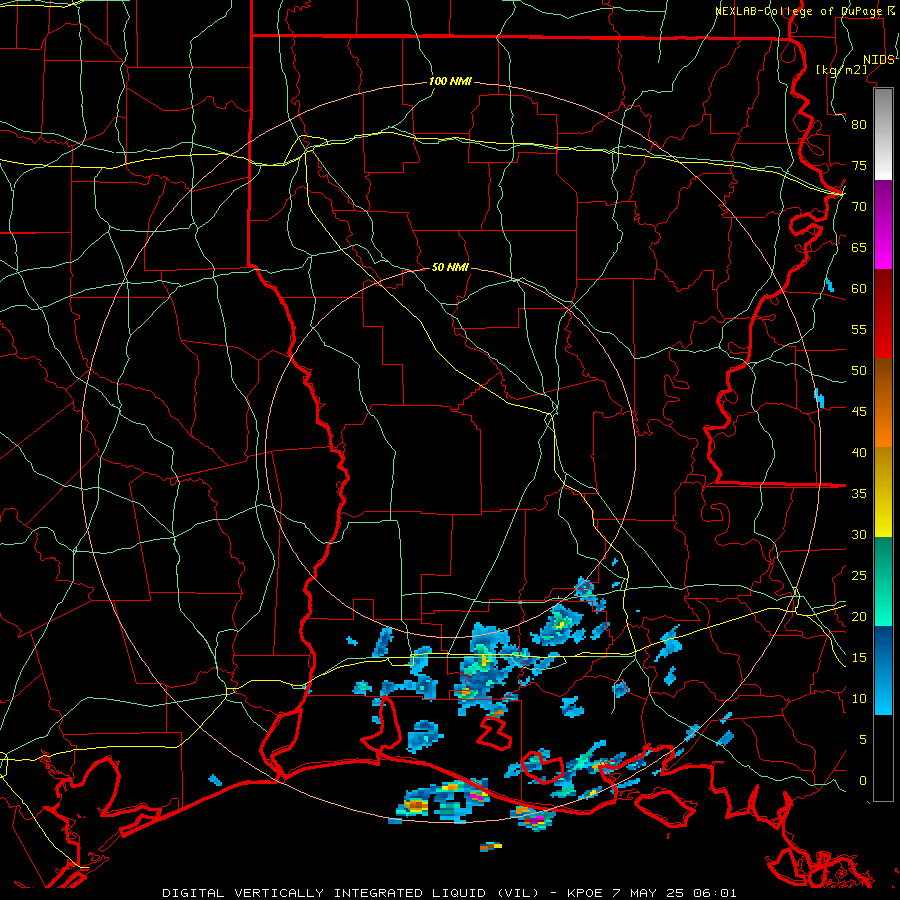Click the "NIDS" label near the legend
The image size is (900, 900).
click(878, 60)
